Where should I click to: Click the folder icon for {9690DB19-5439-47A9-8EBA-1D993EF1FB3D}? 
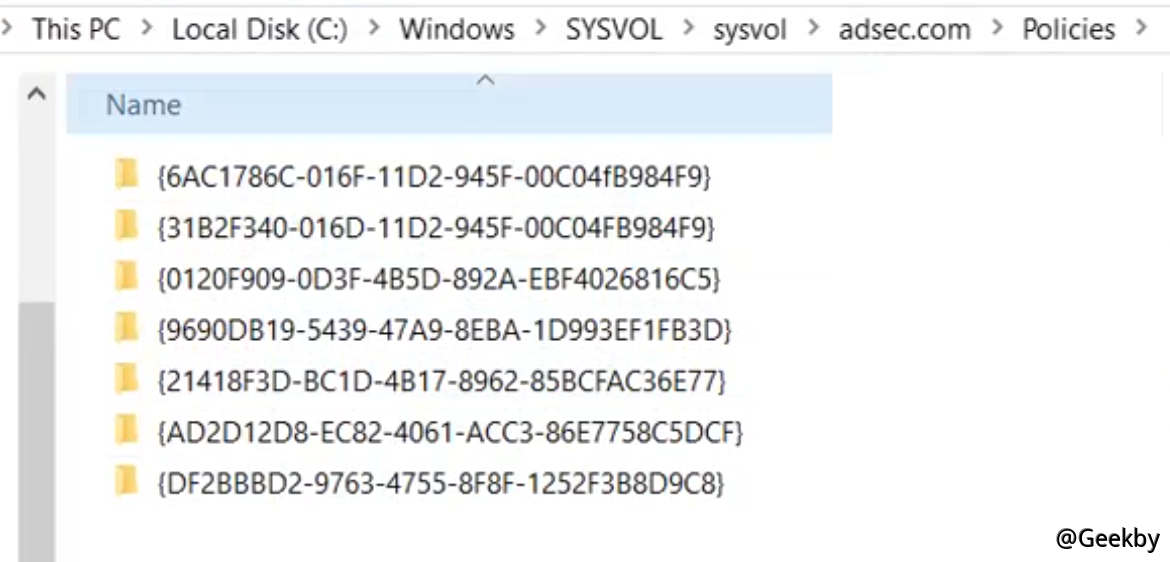click(x=126, y=329)
